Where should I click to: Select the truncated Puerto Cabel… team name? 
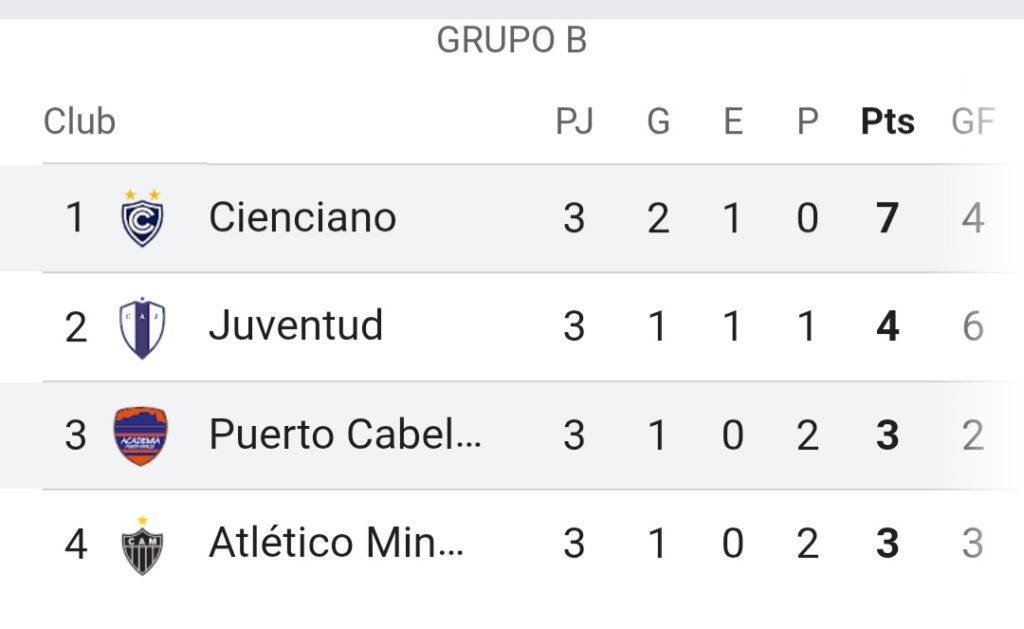[345, 434]
